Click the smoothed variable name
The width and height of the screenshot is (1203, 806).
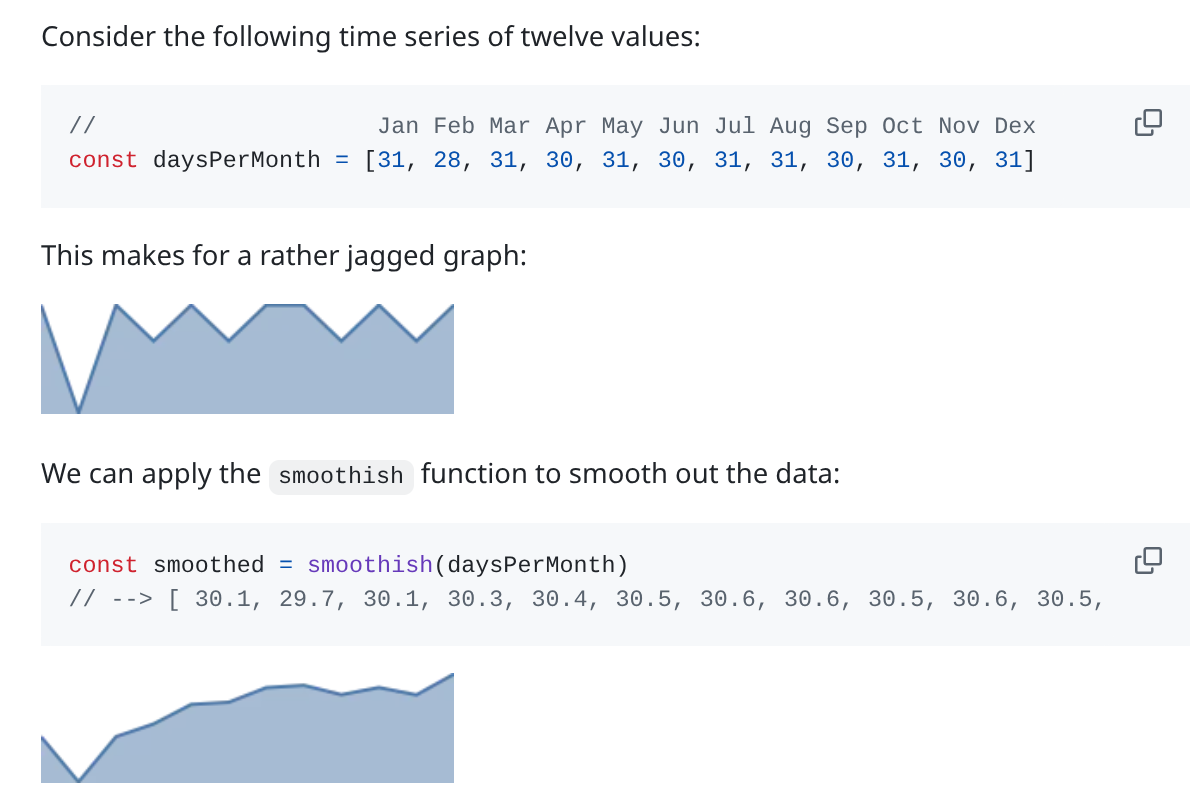(209, 565)
